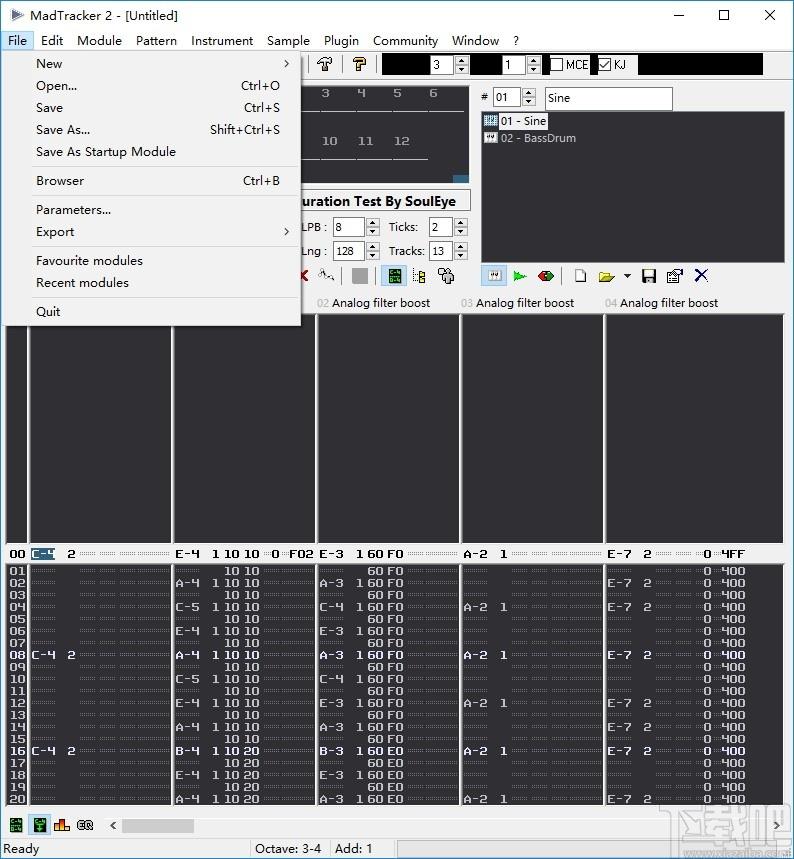Click the green play-instrument arrow icon
This screenshot has height=859, width=794.
(x=519, y=276)
